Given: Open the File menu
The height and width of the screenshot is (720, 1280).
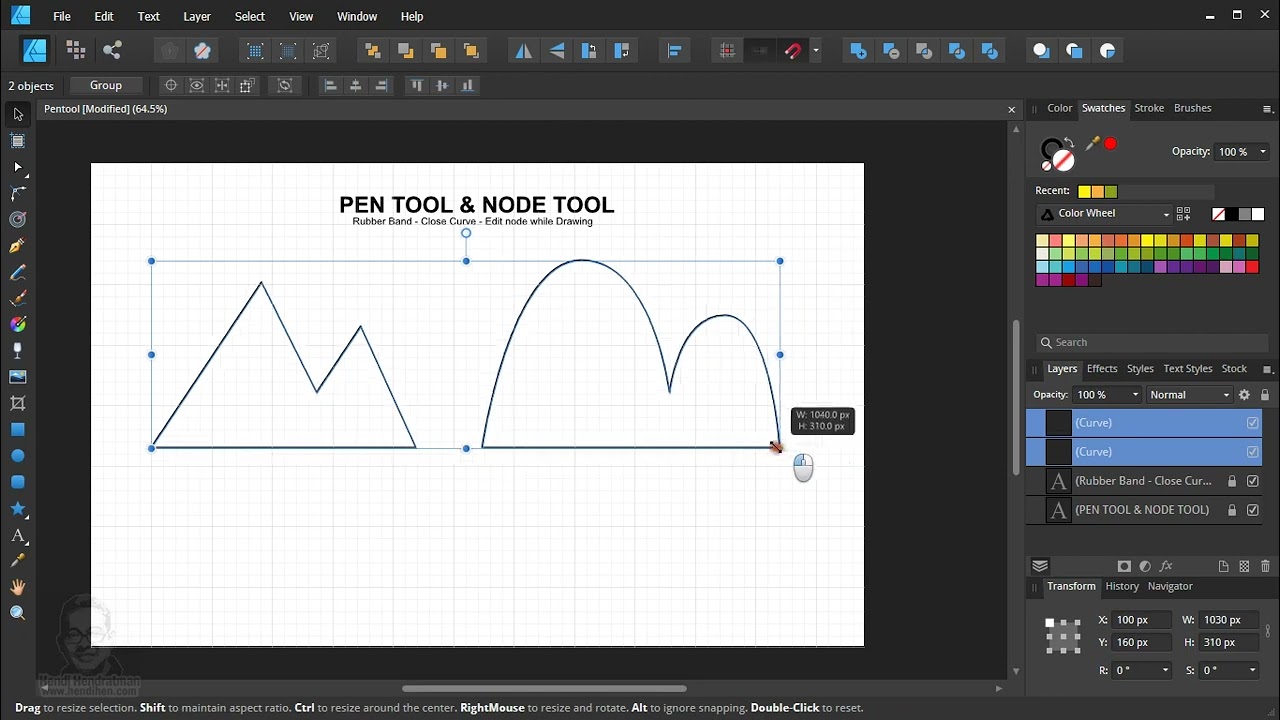Looking at the screenshot, I should click(62, 16).
